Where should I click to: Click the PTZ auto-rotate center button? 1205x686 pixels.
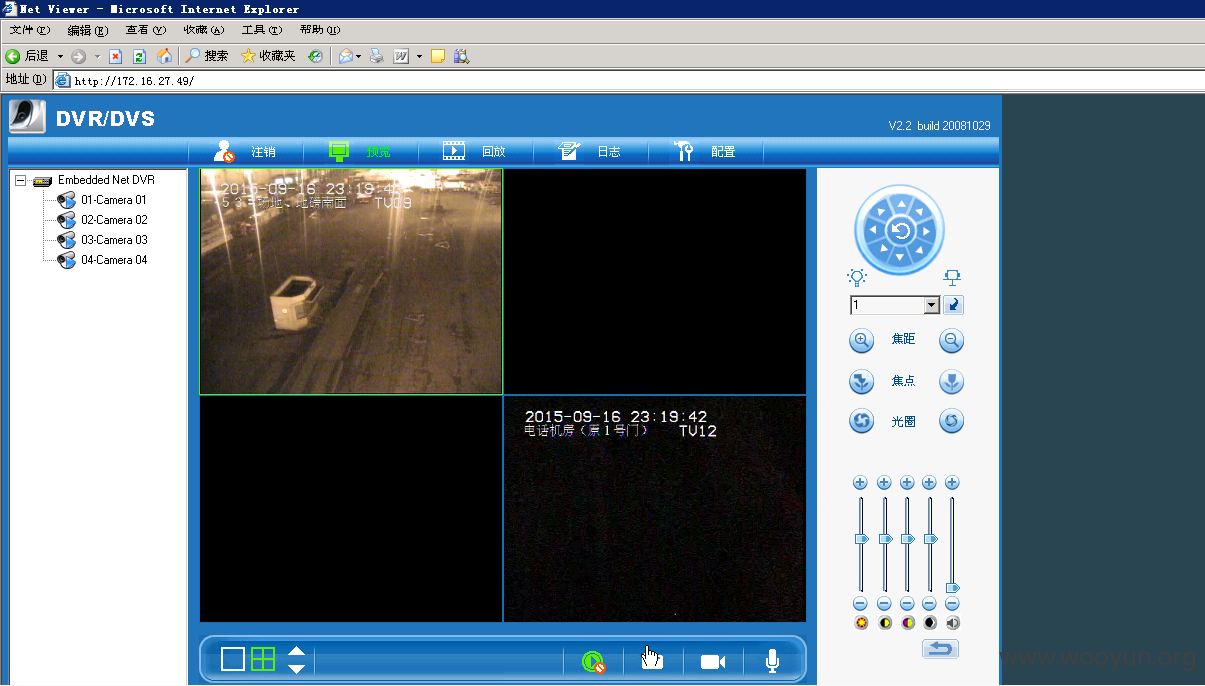point(900,232)
